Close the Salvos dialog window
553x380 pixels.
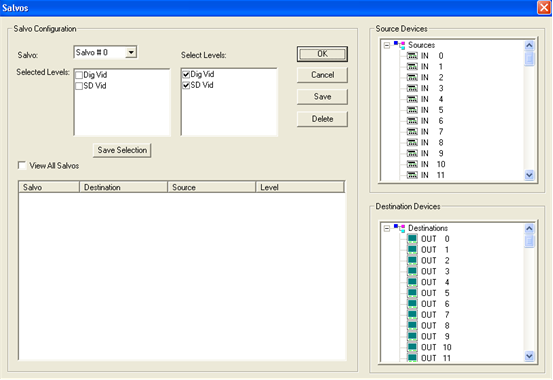(543, 8)
